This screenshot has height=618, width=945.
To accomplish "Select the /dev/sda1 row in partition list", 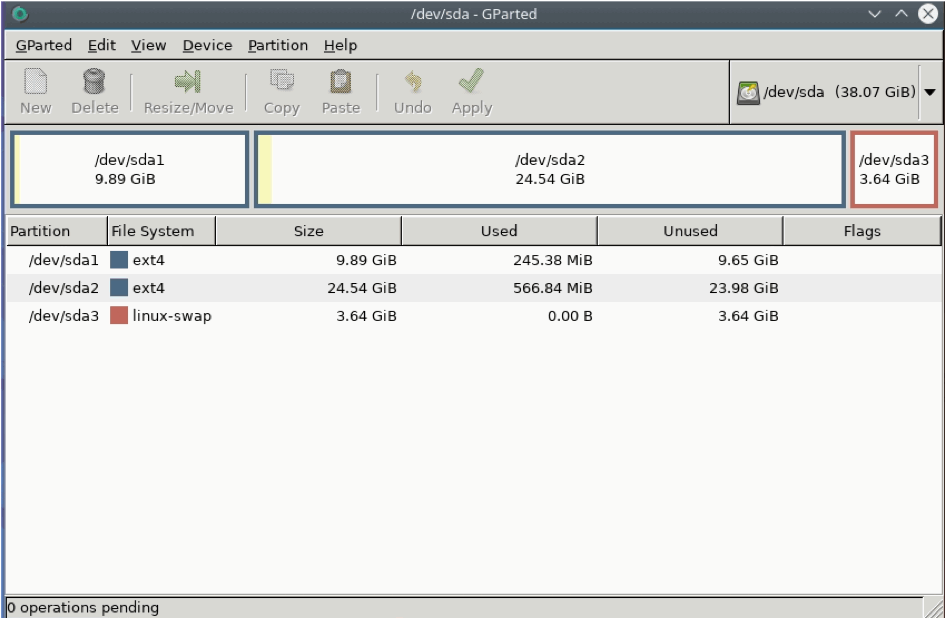I will (x=474, y=260).
